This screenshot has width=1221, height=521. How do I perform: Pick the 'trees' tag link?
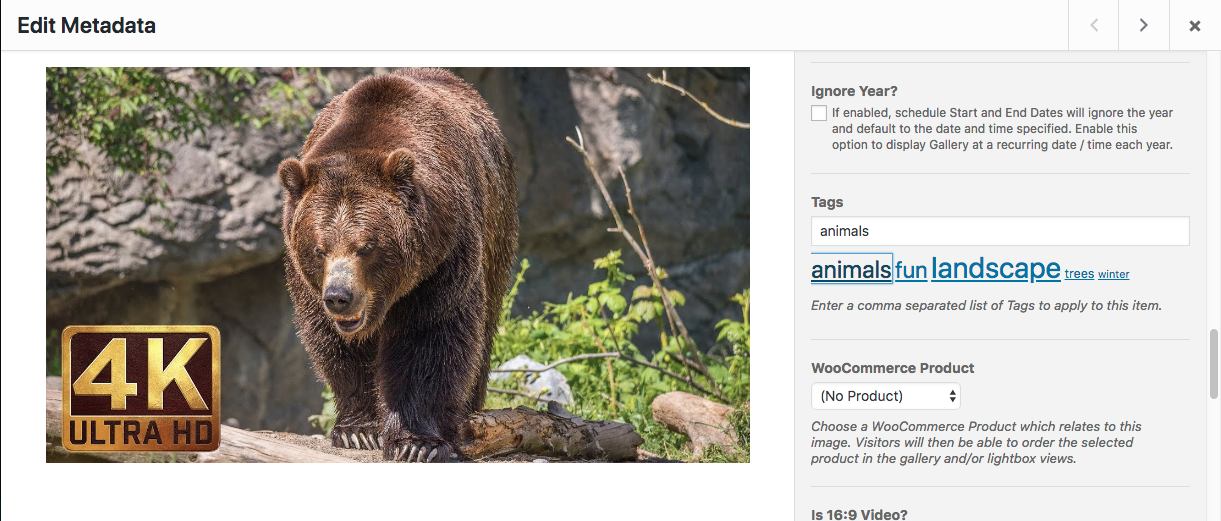[x=1079, y=274]
